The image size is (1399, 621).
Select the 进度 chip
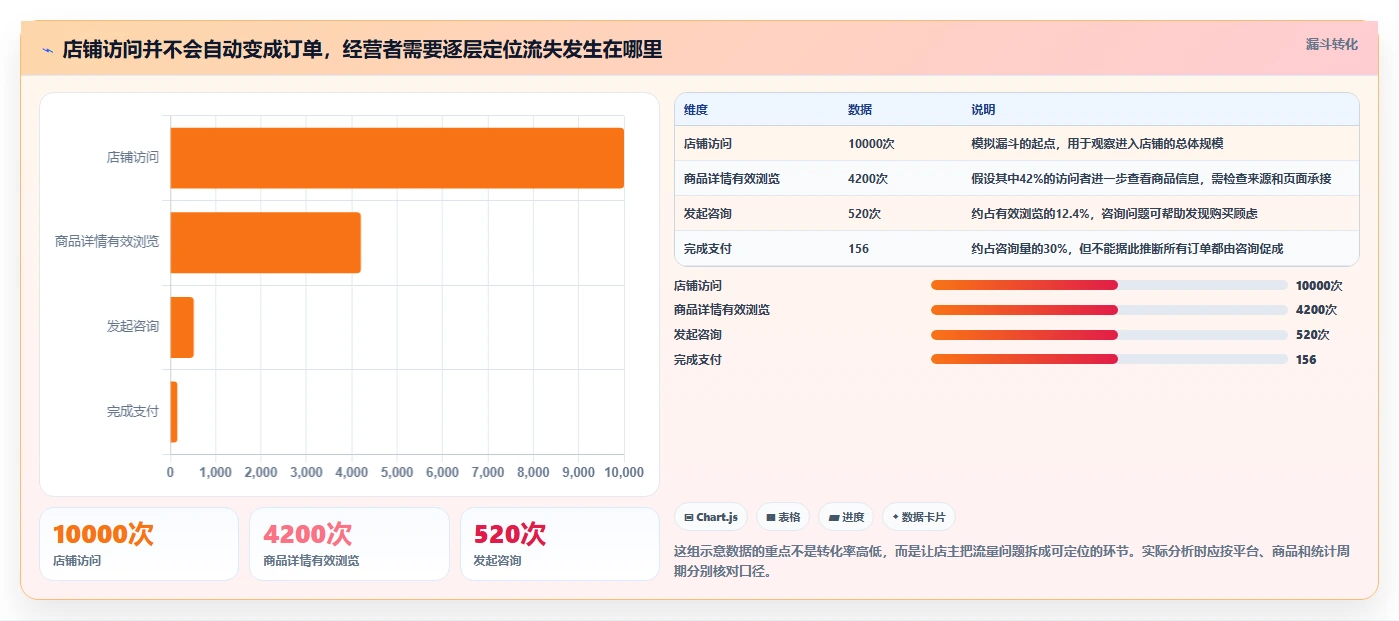[846, 517]
